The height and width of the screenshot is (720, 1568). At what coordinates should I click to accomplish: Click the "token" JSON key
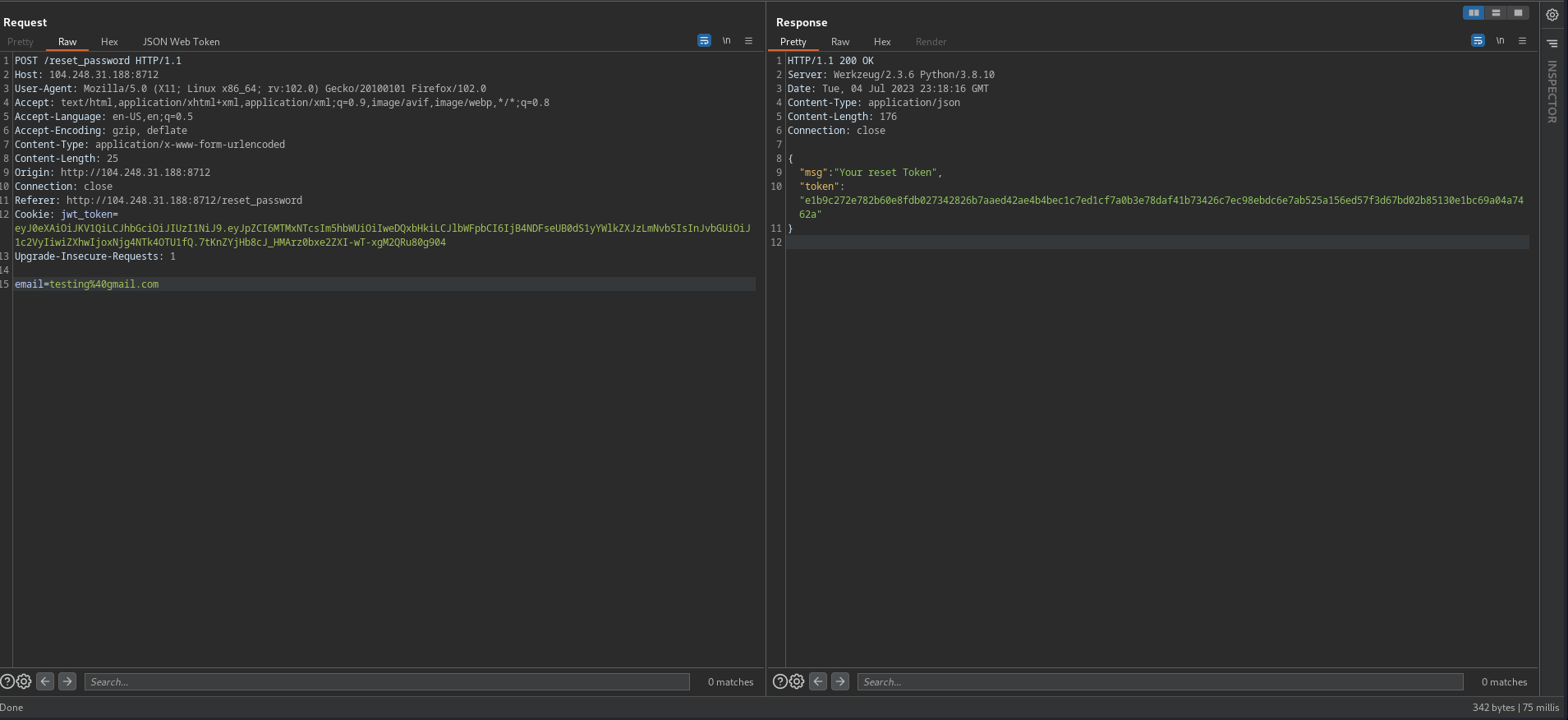[820, 187]
